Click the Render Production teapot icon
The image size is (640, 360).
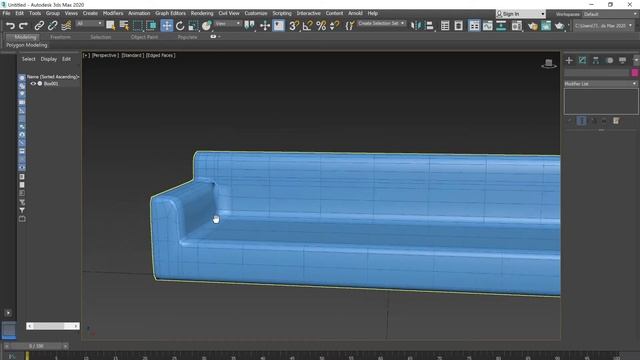point(560,26)
